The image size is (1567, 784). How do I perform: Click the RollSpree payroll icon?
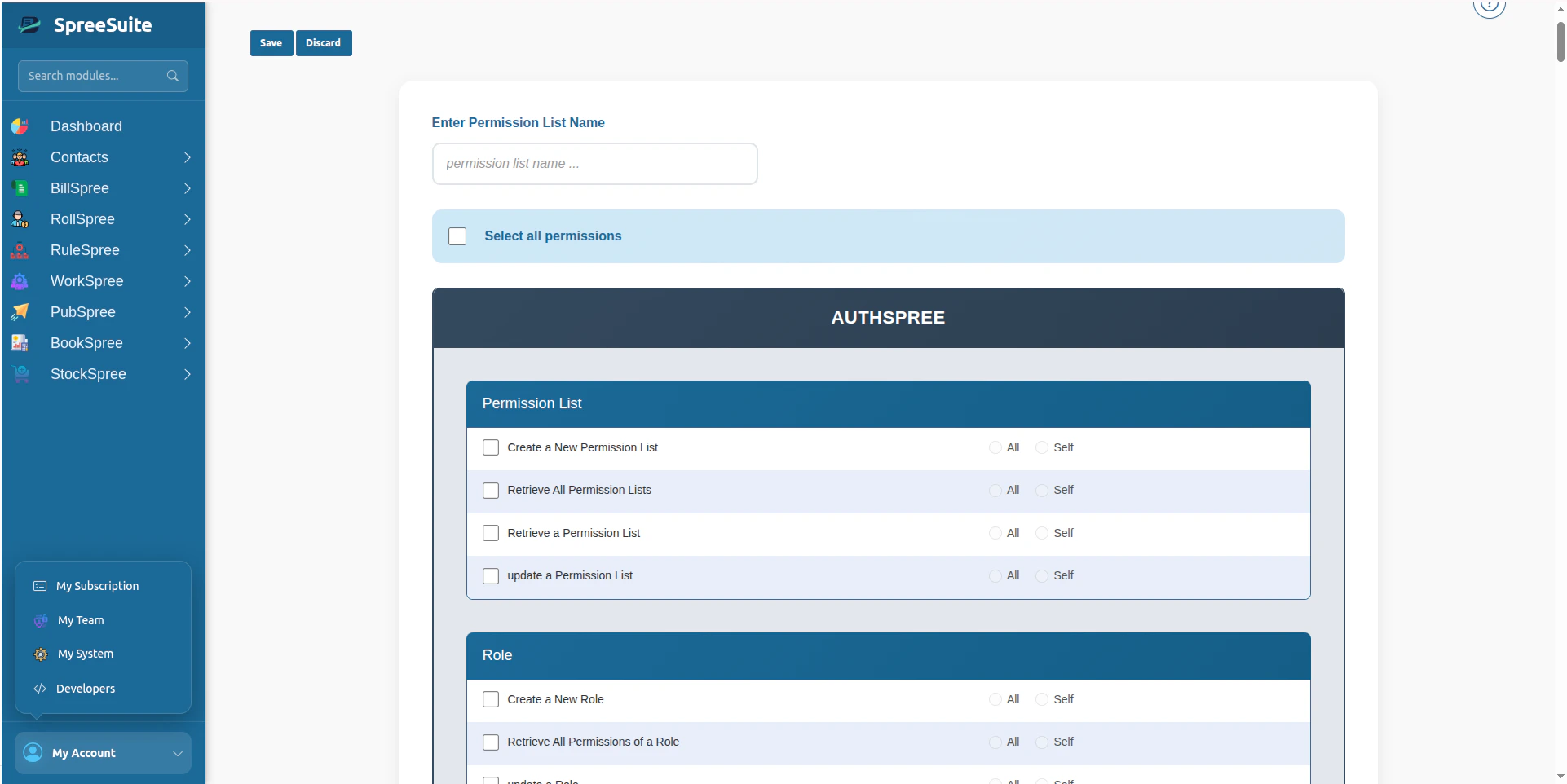pos(20,219)
